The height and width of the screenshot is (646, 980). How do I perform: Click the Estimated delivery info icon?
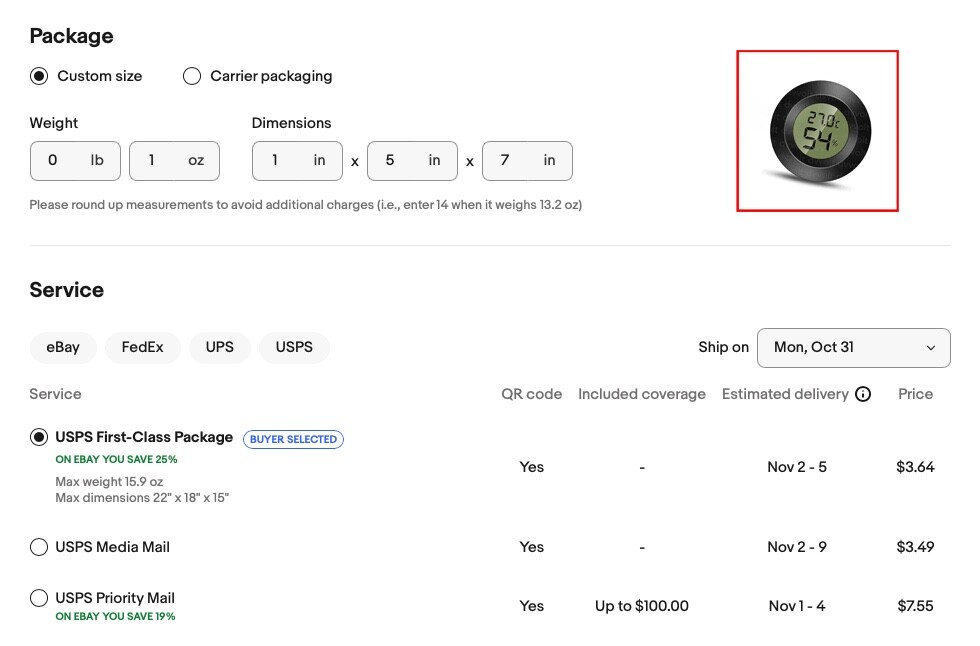click(x=863, y=394)
